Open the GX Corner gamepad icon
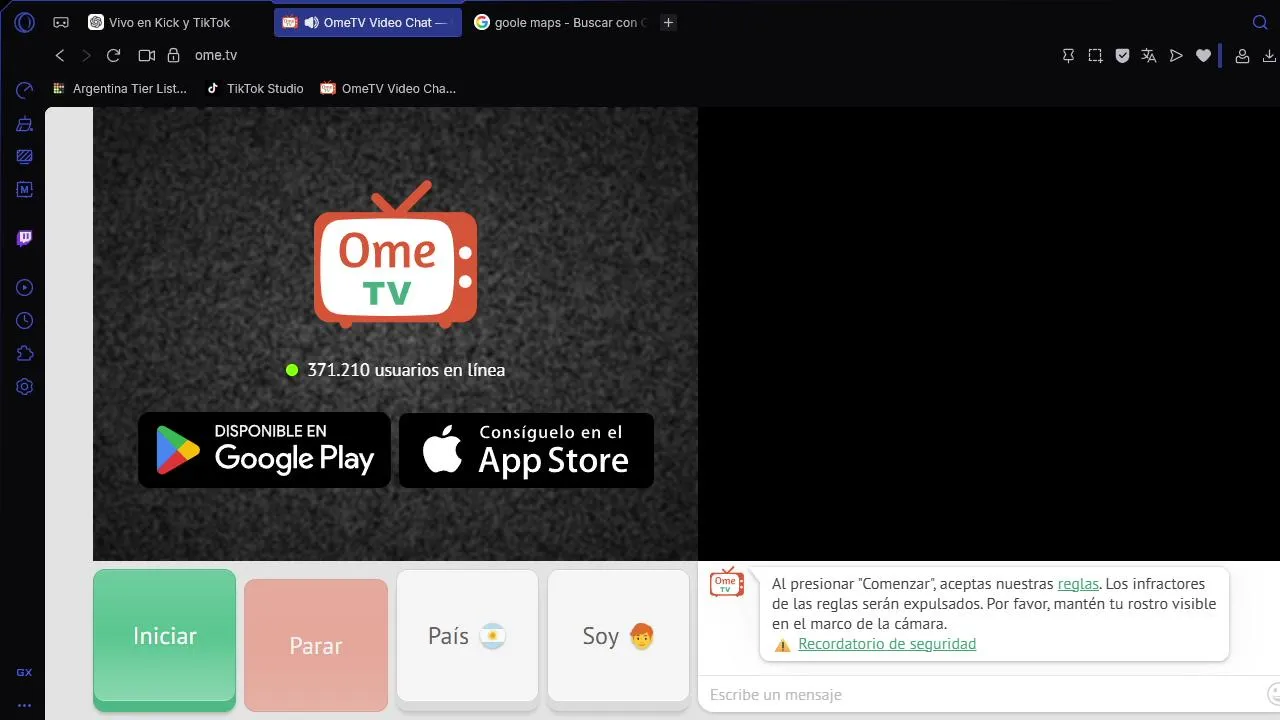This screenshot has width=1280, height=720. coord(61,22)
